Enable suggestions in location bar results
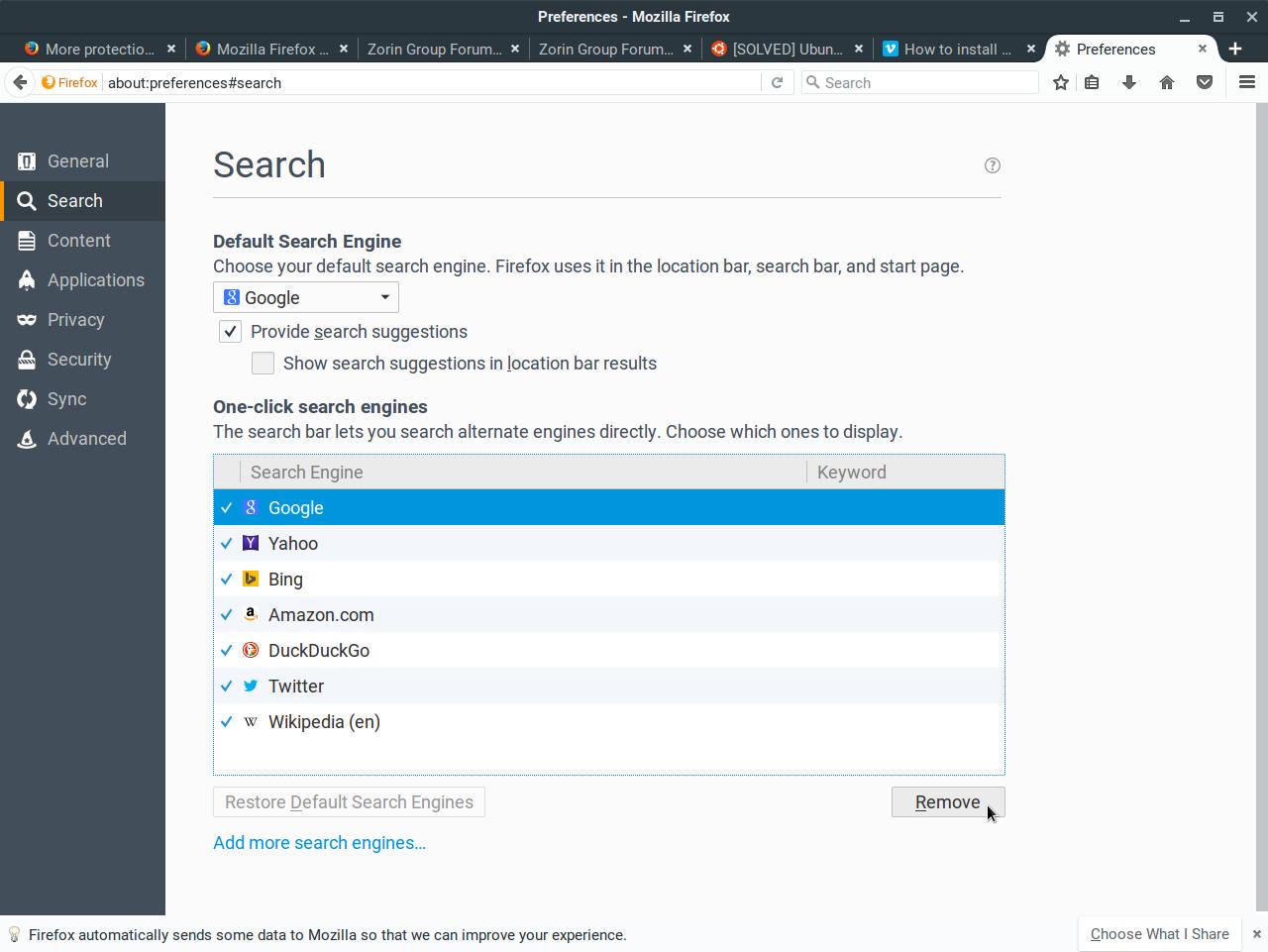 263,364
